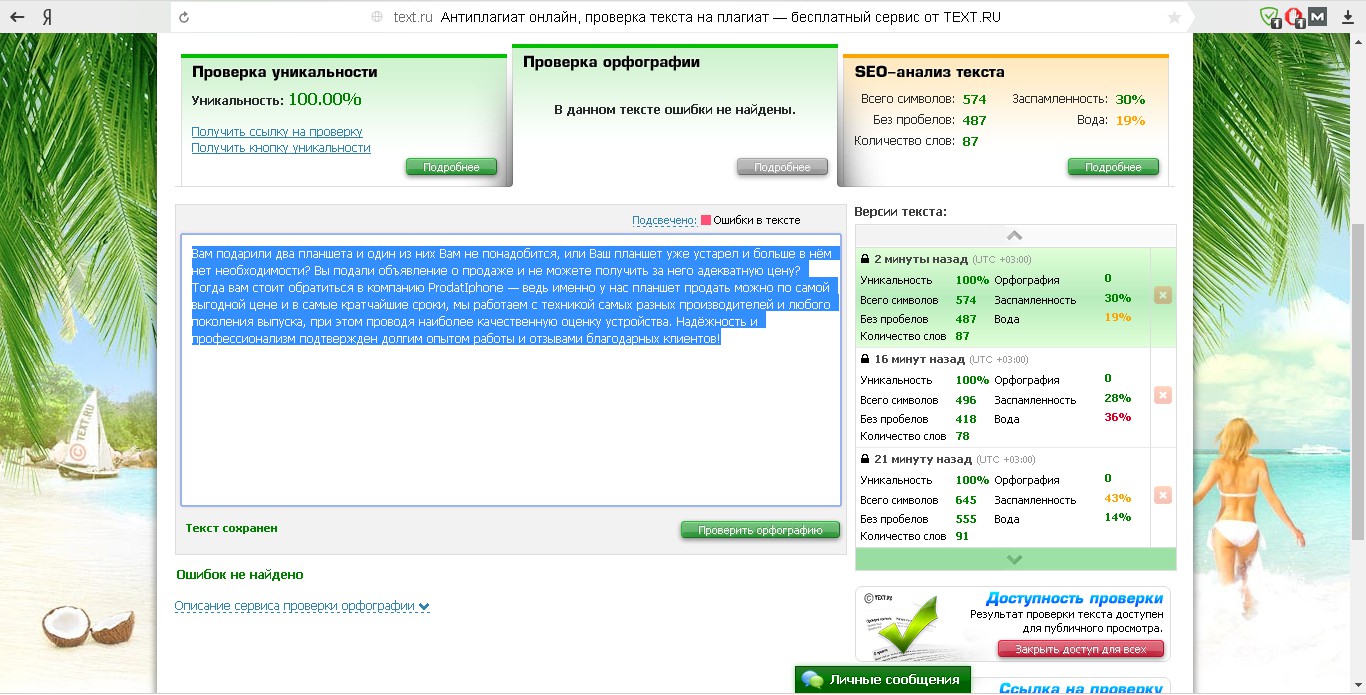Bookmark page with the star icon

tap(1174, 17)
